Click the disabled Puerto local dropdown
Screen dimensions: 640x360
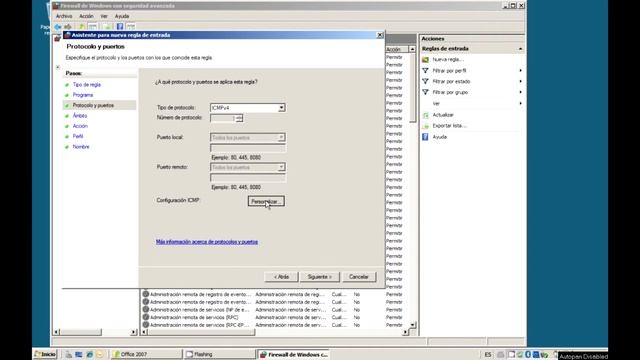coord(248,138)
